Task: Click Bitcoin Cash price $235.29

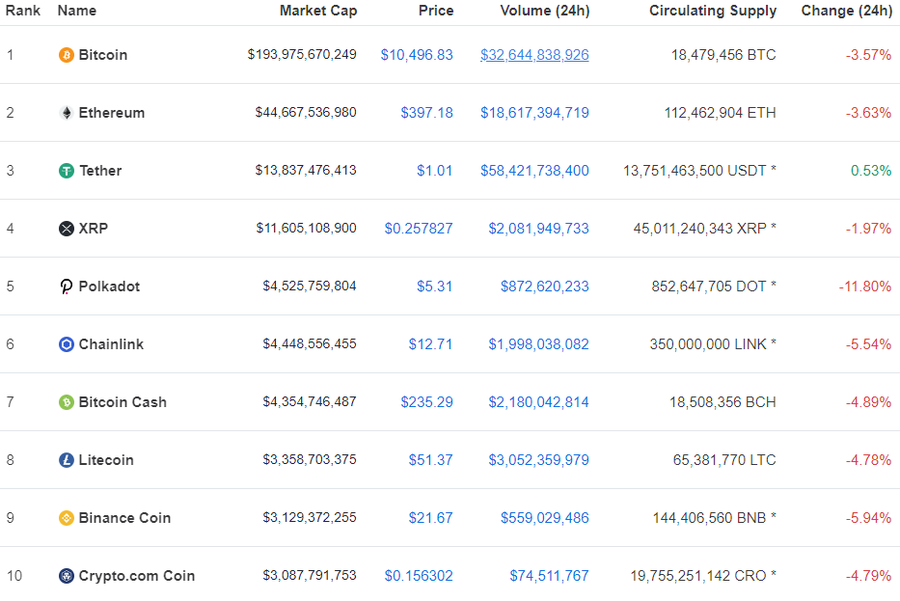Action: (427, 402)
